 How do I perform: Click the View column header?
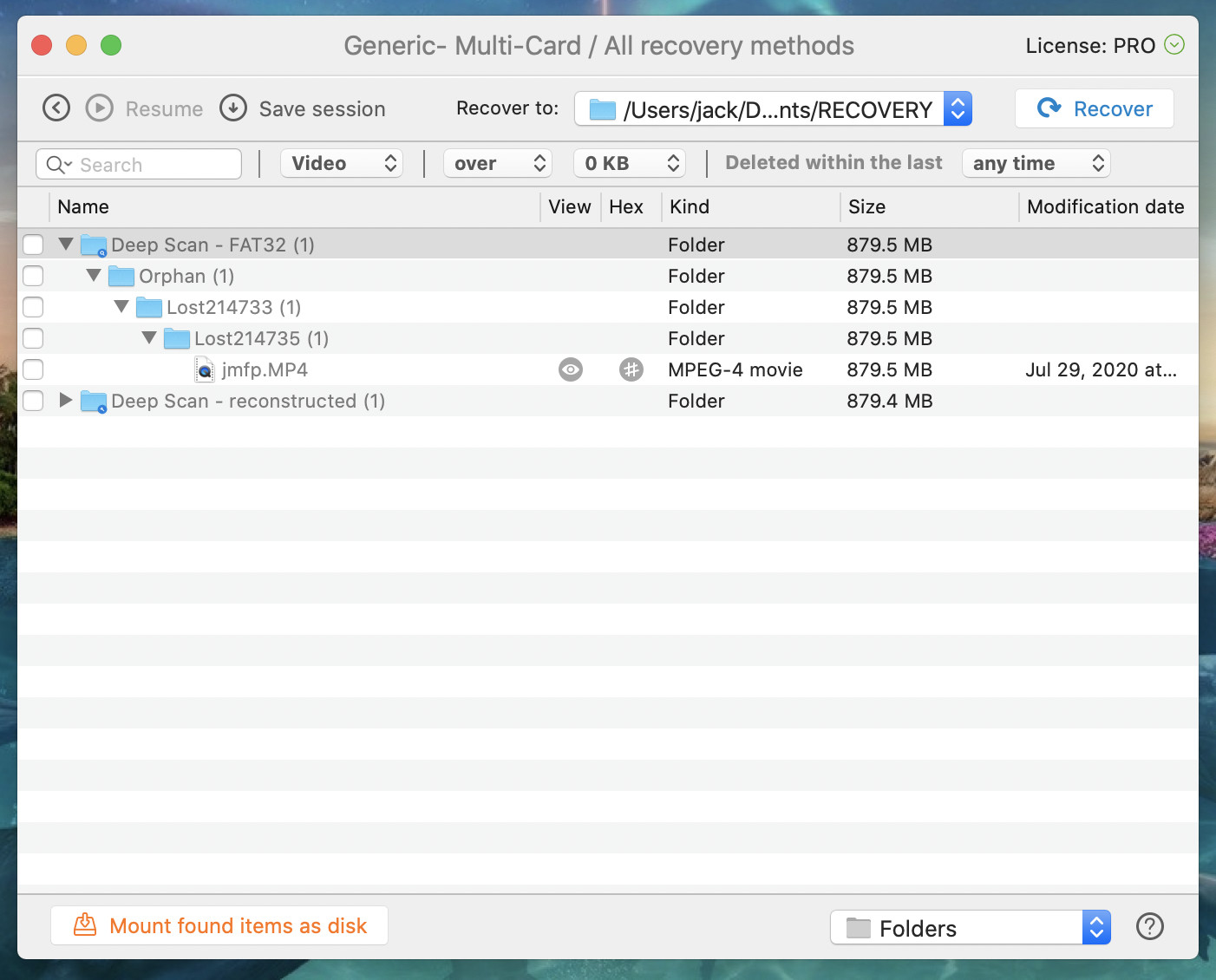pyautogui.click(x=570, y=206)
